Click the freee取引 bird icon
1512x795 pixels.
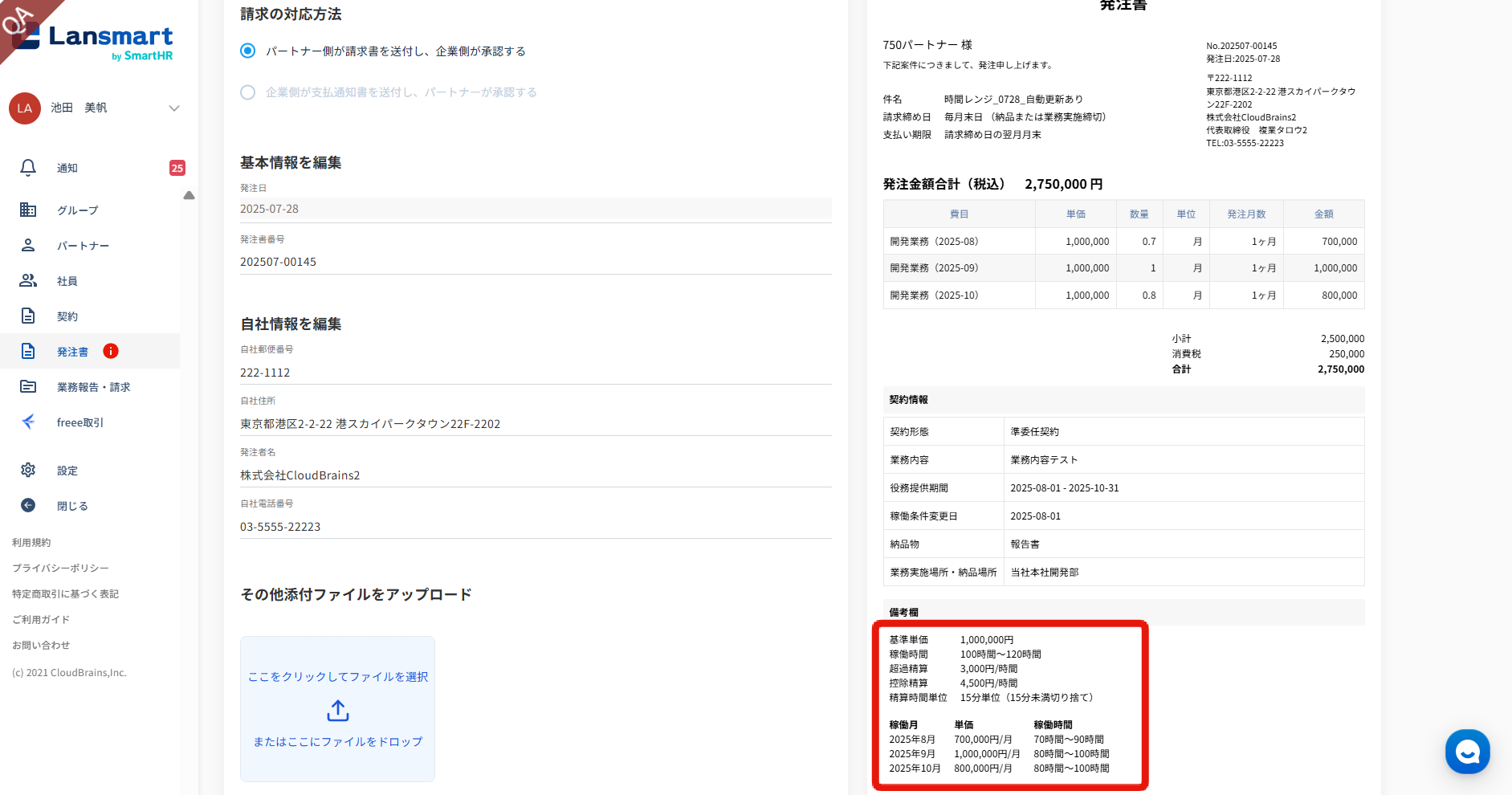coord(28,422)
